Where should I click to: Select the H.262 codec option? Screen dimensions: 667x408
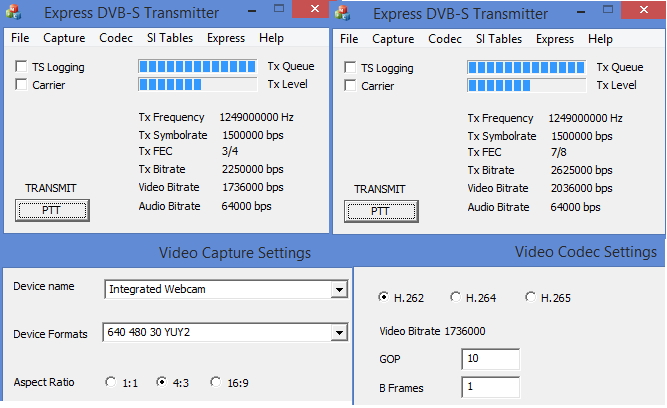point(383,297)
